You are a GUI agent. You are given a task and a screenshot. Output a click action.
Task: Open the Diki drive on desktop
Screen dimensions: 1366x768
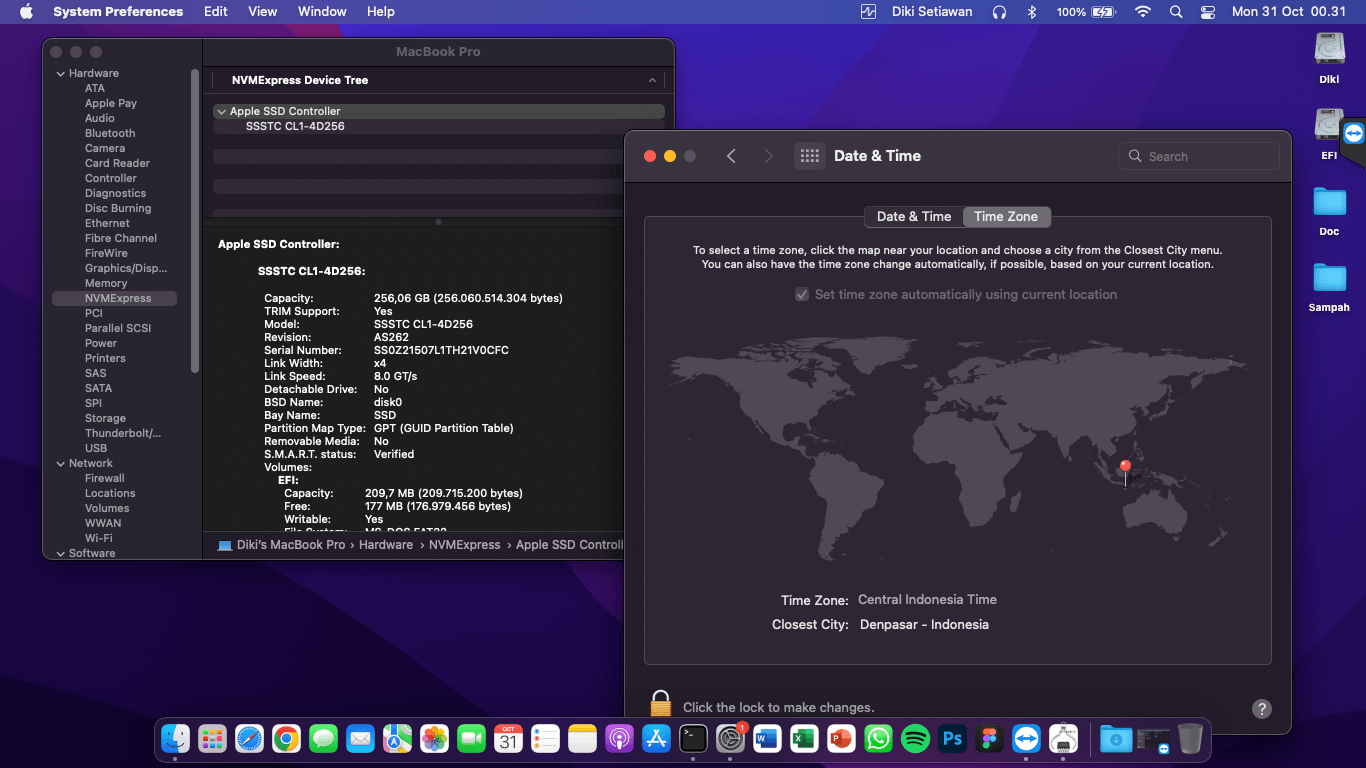point(1329,58)
